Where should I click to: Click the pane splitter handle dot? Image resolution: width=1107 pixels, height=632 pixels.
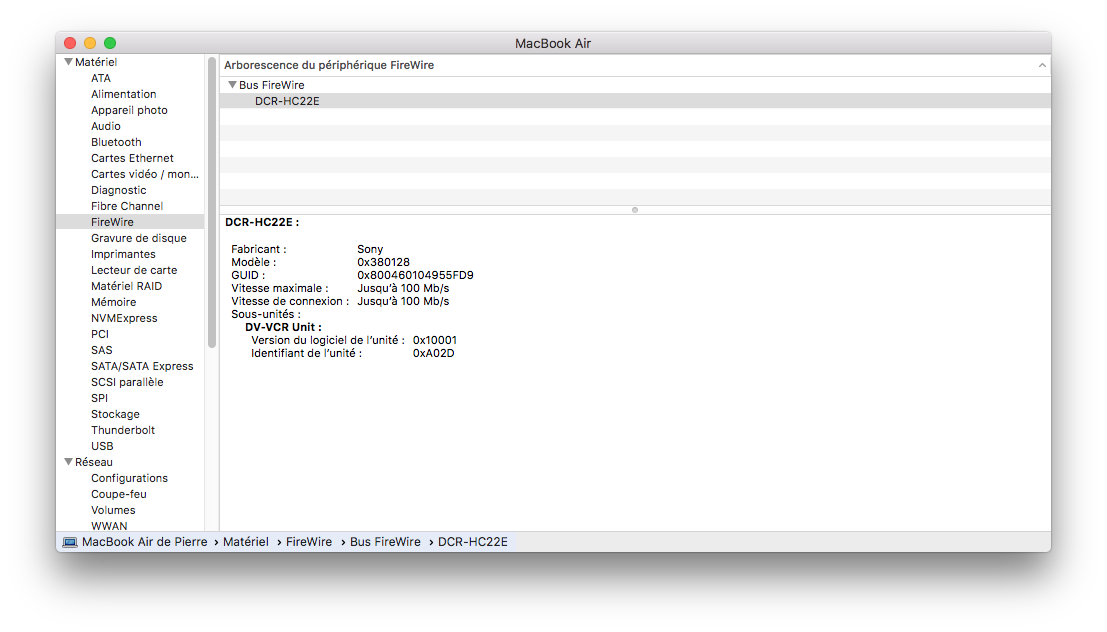coord(635,210)
